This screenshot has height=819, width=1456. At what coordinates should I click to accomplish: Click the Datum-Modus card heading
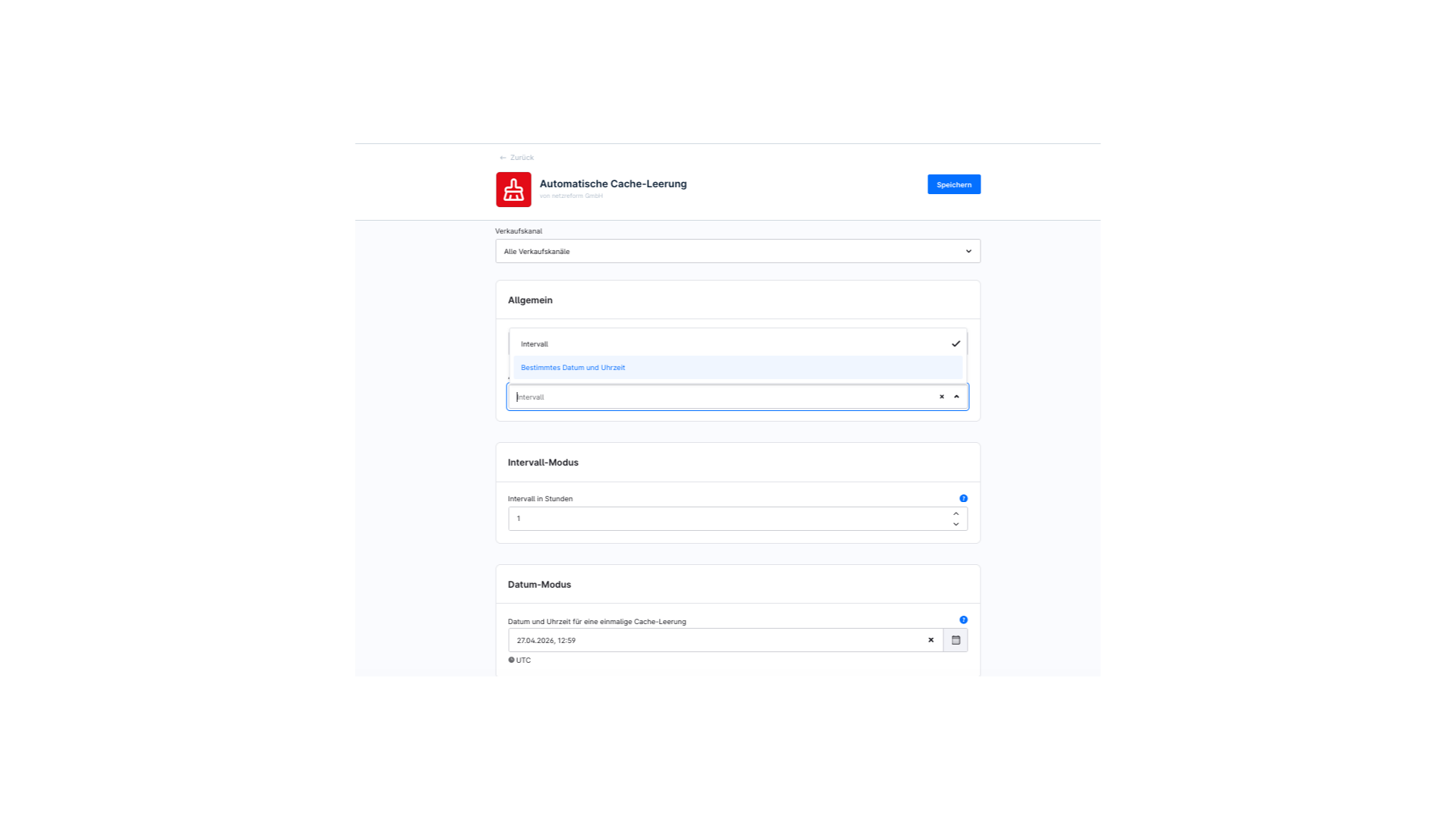[x=539, y=585]
